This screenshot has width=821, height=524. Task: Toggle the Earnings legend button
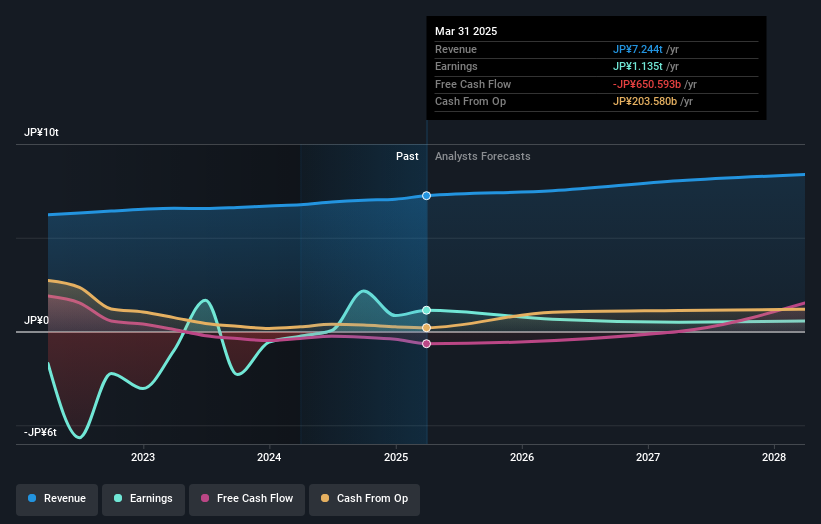click(143, 499)
